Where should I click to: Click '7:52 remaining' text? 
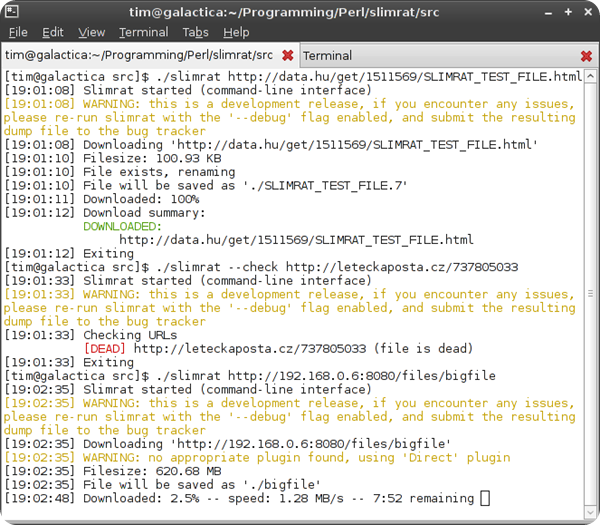pyautogui.click(x=423, y=498)
